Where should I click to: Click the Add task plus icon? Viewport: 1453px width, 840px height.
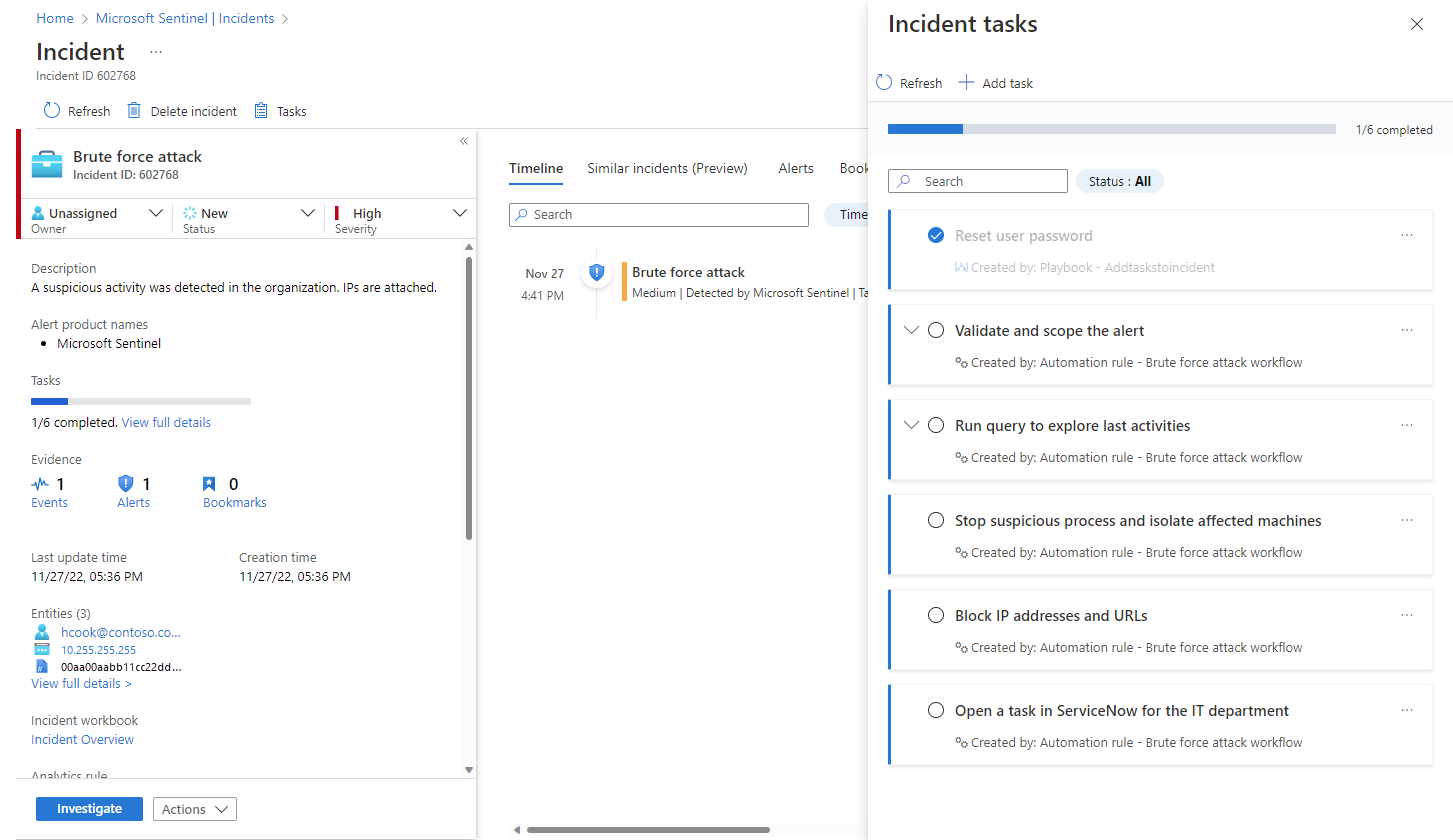pos(966,83)
